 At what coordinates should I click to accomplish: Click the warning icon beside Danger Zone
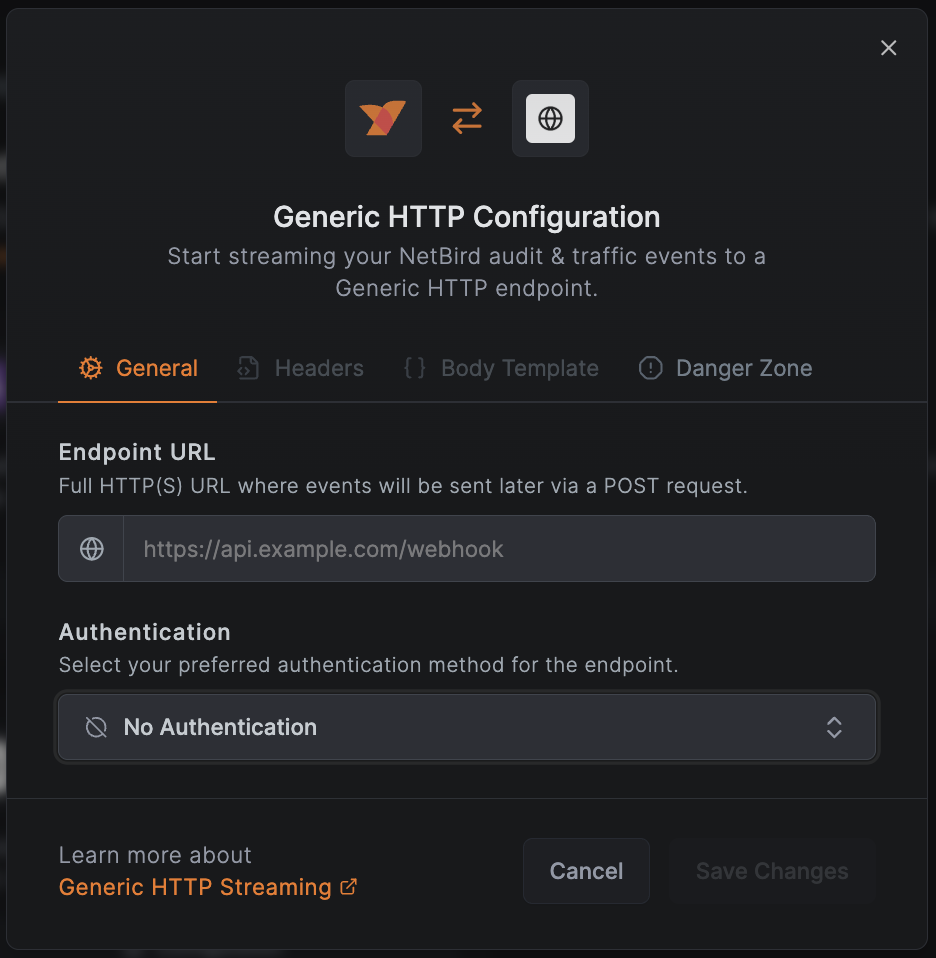click(x=651, y=368)
